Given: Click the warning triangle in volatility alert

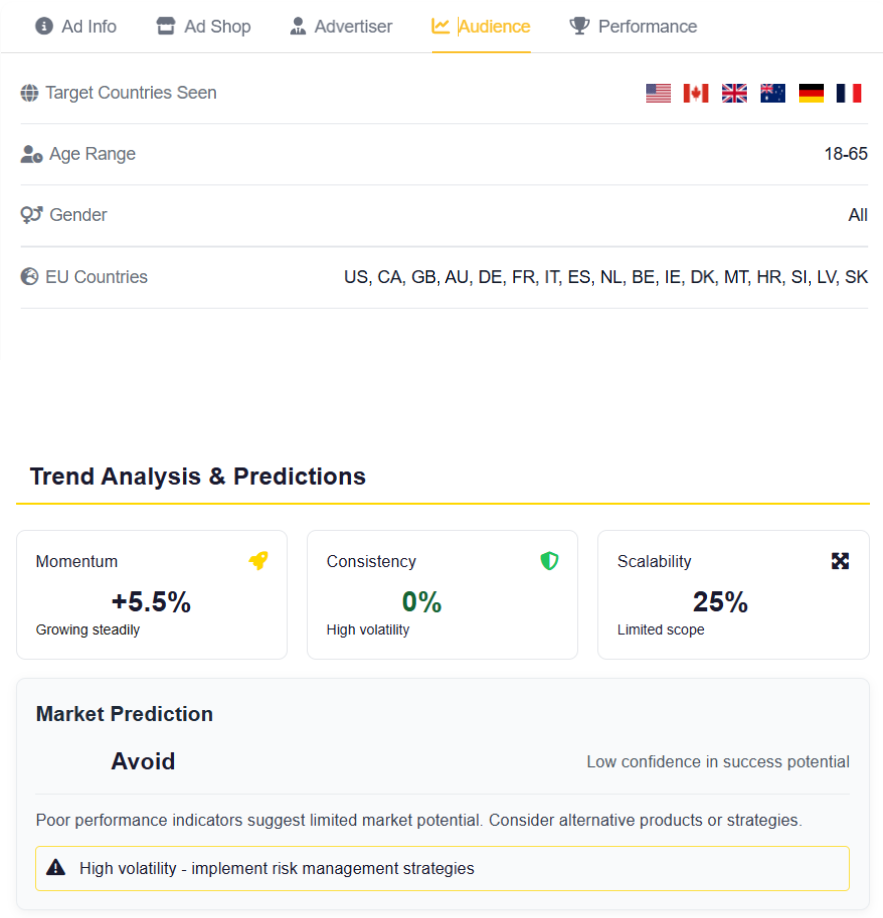Looking at the screenshot, I should (x=56, y=868).
